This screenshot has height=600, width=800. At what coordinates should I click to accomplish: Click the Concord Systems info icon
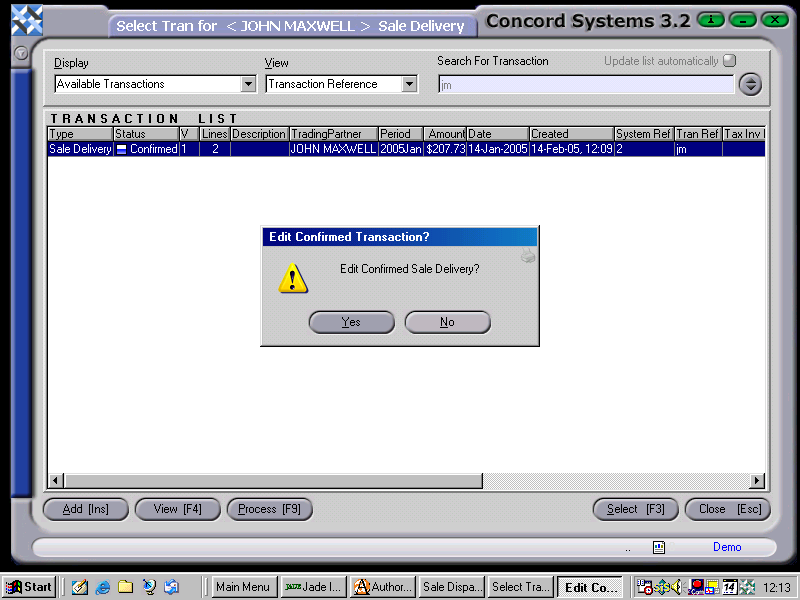(710, 20)
